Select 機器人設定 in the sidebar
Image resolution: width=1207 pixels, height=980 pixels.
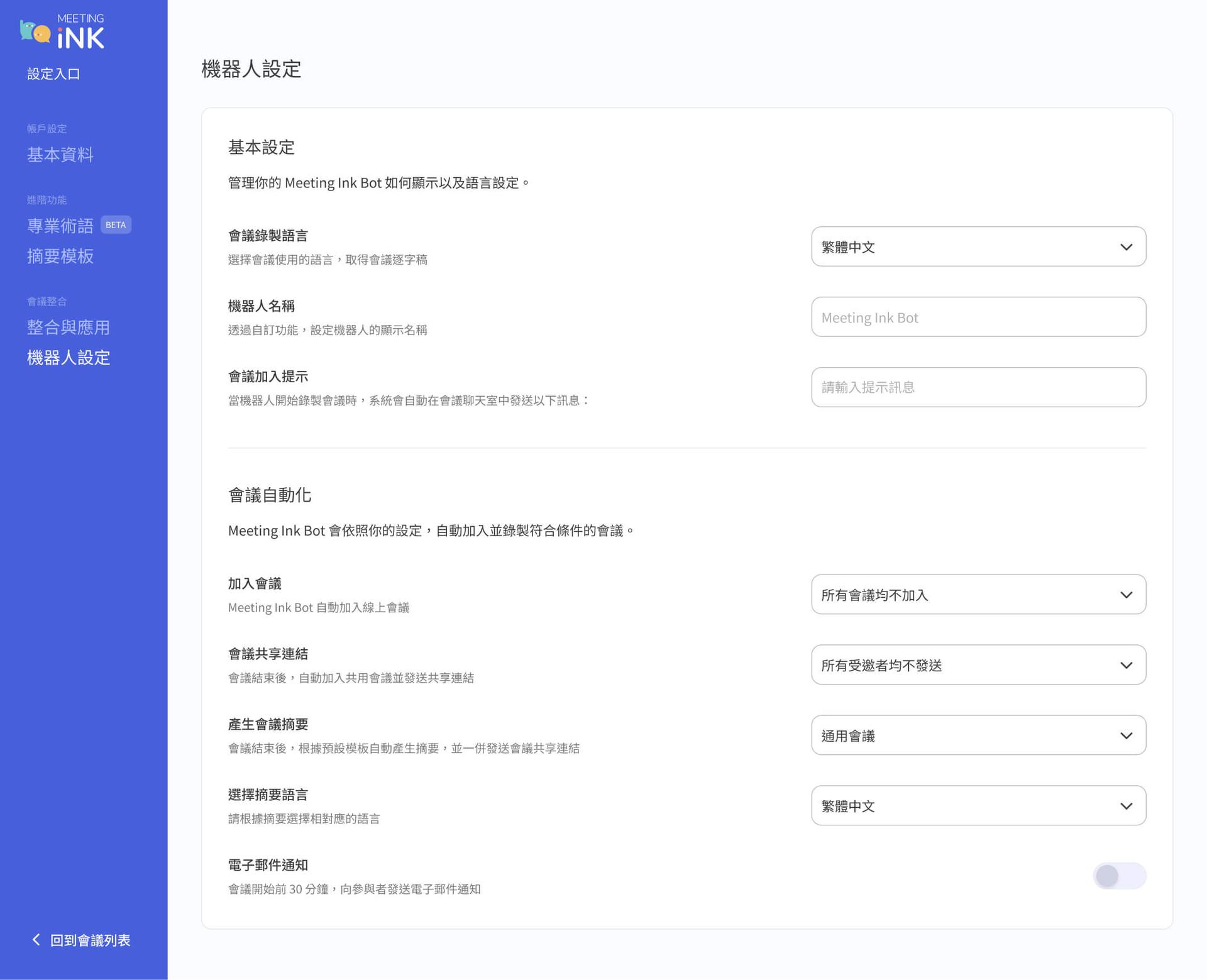coord(69,358)
